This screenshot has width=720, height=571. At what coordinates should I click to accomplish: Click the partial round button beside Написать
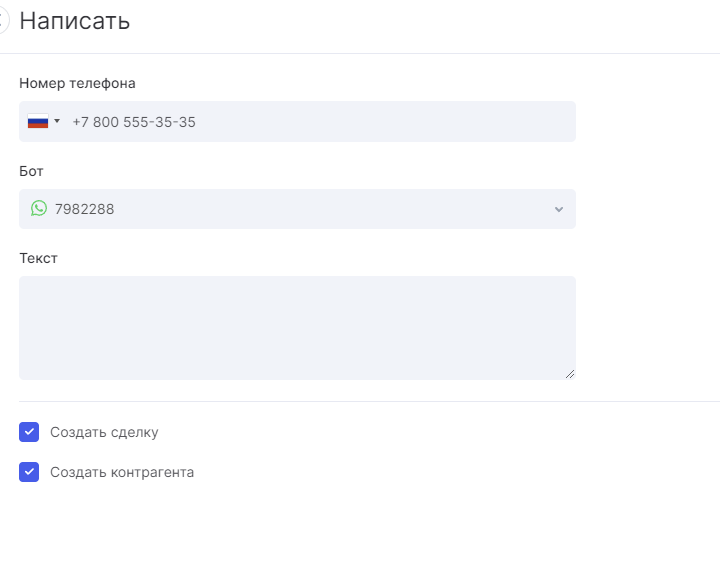[4, 21]
